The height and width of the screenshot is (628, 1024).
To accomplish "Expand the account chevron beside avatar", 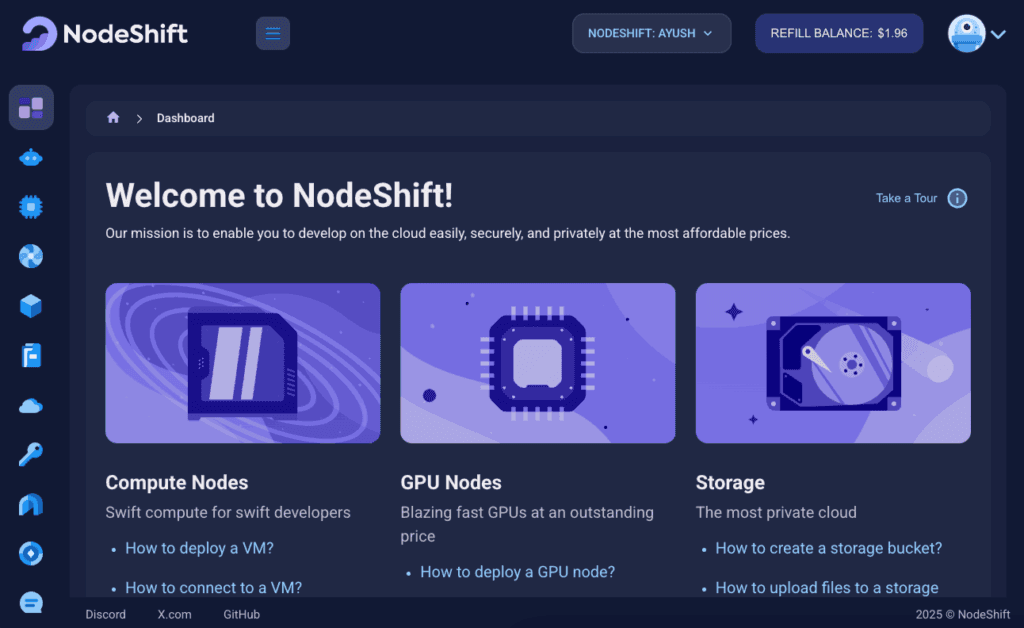I will (x=998, y=34).
